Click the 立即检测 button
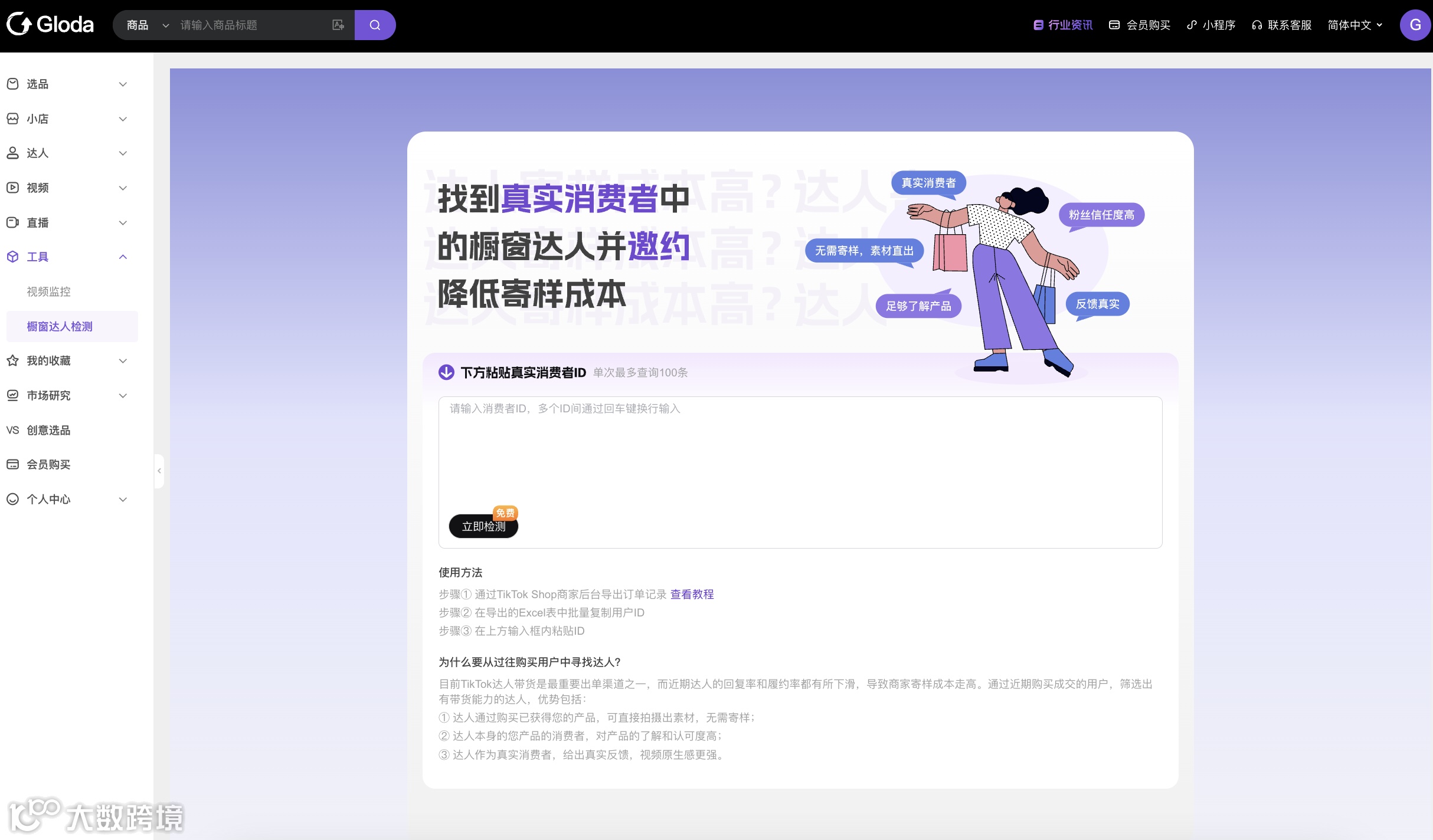The width and height of the screenshot is (1433, 840). pos(483,526)
